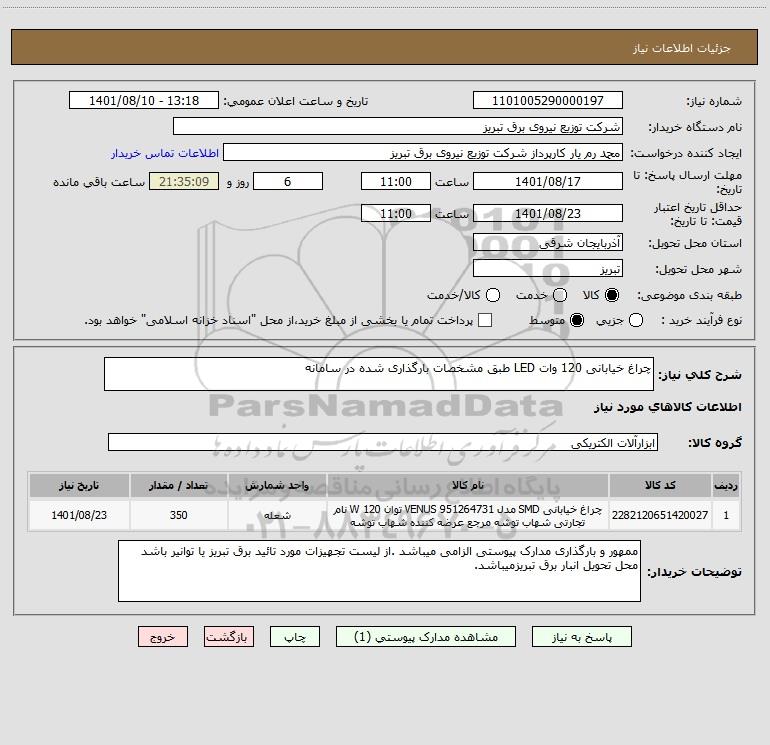
Task: Click the توضیحات خریدار label
Action: (x=694, y=572)
